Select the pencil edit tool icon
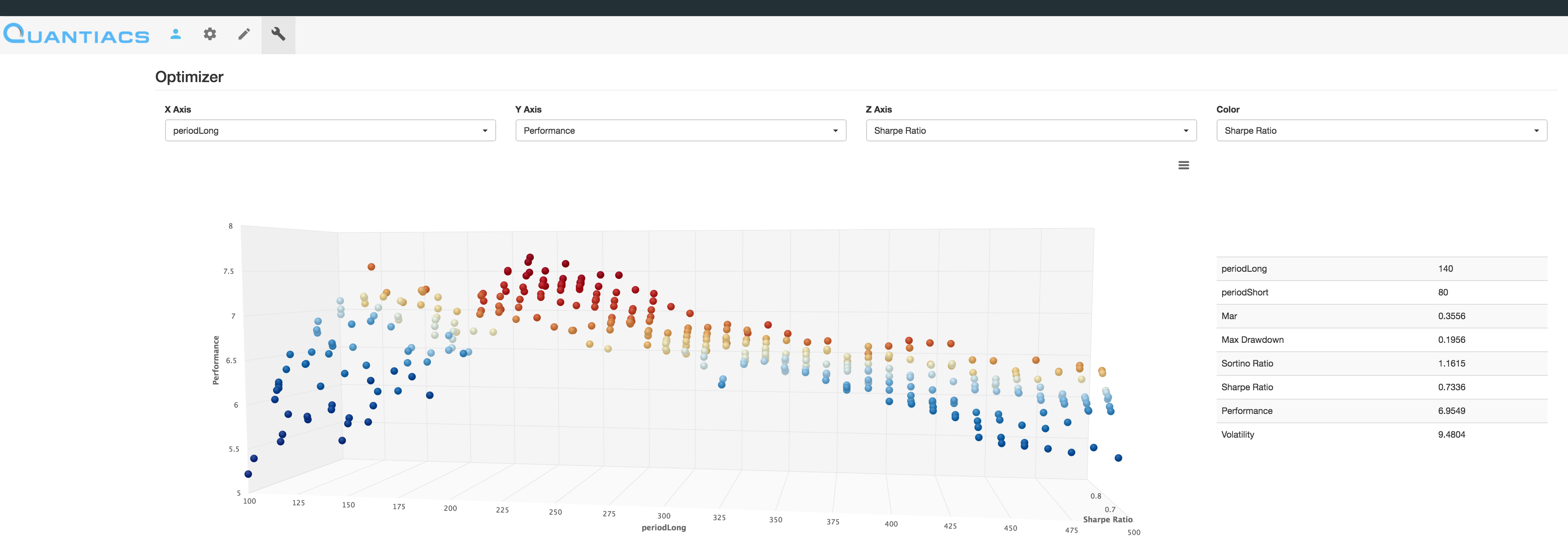 tap(244, 35)
